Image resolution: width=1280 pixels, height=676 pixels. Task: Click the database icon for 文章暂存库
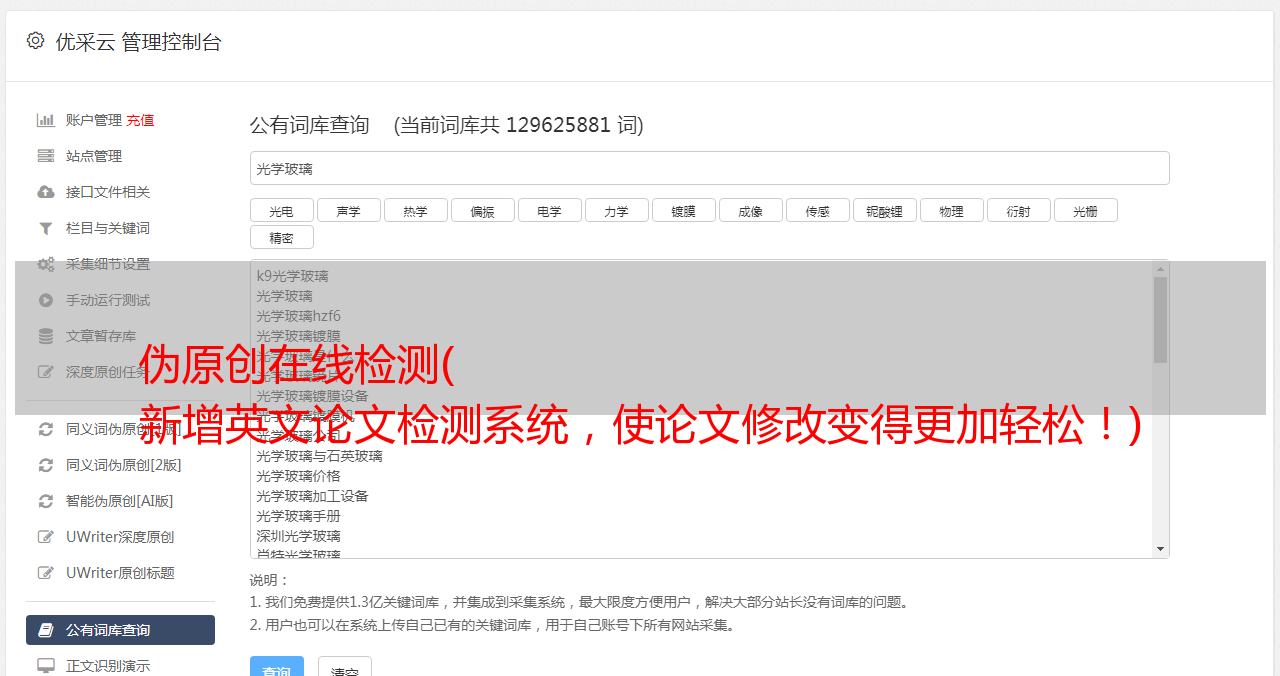coord(46,336)
